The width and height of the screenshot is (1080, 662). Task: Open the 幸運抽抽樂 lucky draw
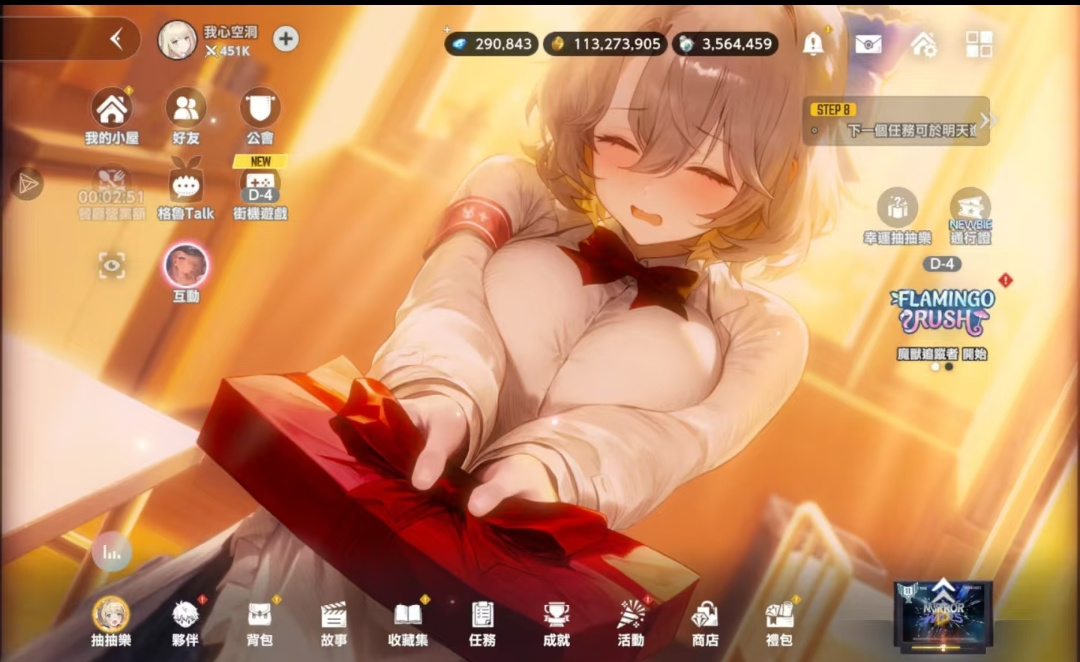(897, 216)
